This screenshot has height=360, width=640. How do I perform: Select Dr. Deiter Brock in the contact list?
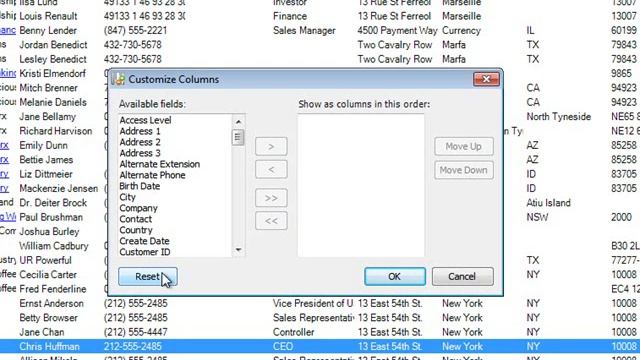[53, 203]
